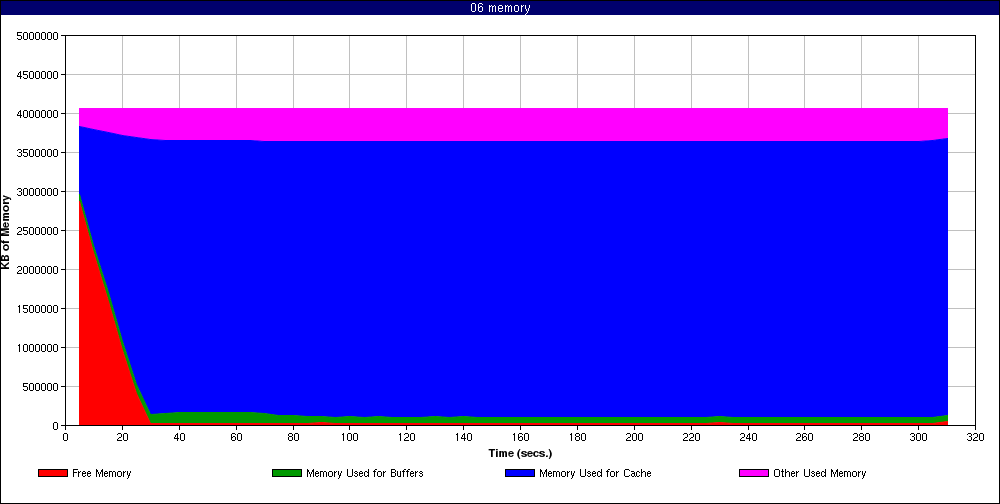Click the 4000000 y-axis value
1000x504 pixels.
tap(40, 114)
